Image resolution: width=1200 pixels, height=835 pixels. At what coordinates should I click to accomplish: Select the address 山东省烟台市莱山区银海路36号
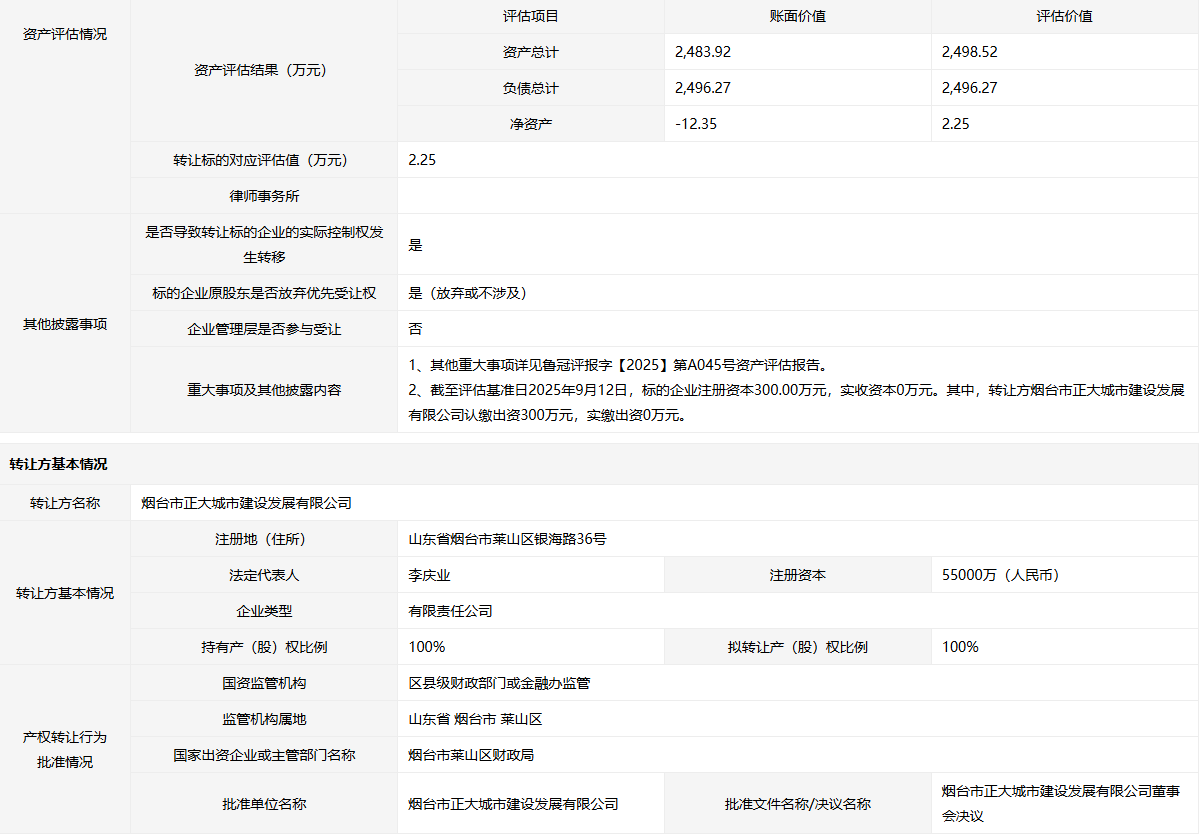pyautogui.click(x=507, y=539)
